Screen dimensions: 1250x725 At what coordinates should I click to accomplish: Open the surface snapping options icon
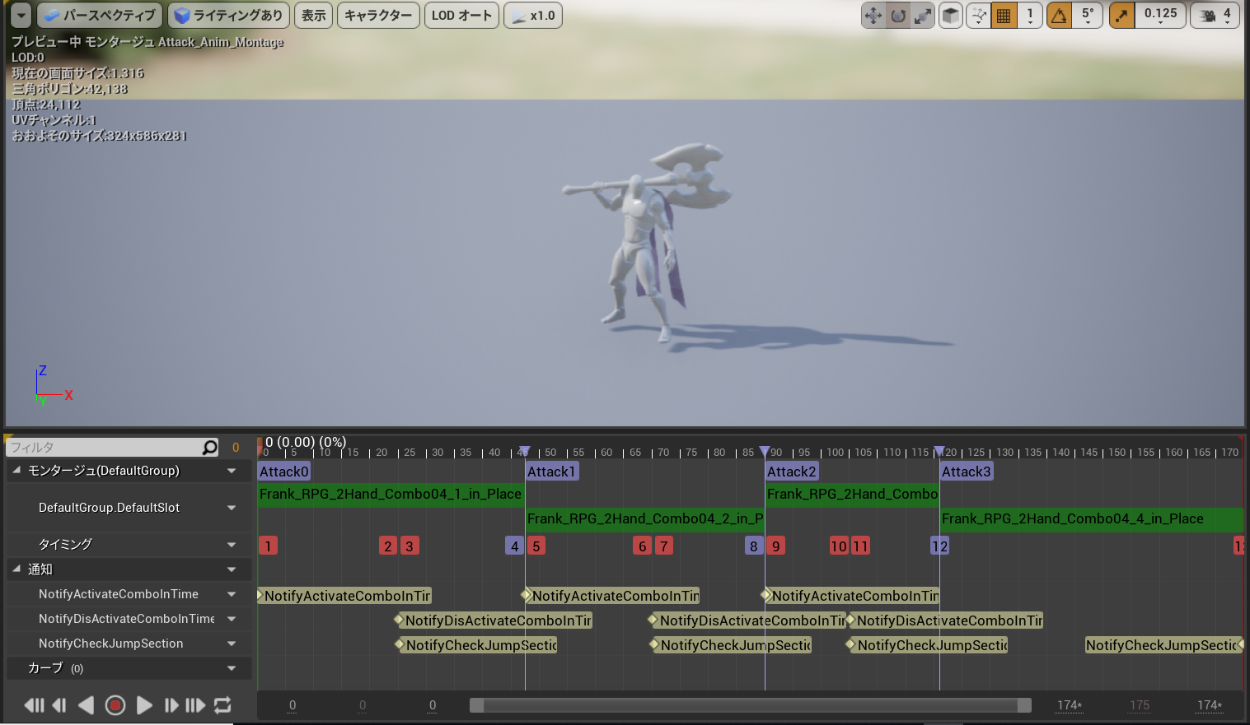coord(979,16)
